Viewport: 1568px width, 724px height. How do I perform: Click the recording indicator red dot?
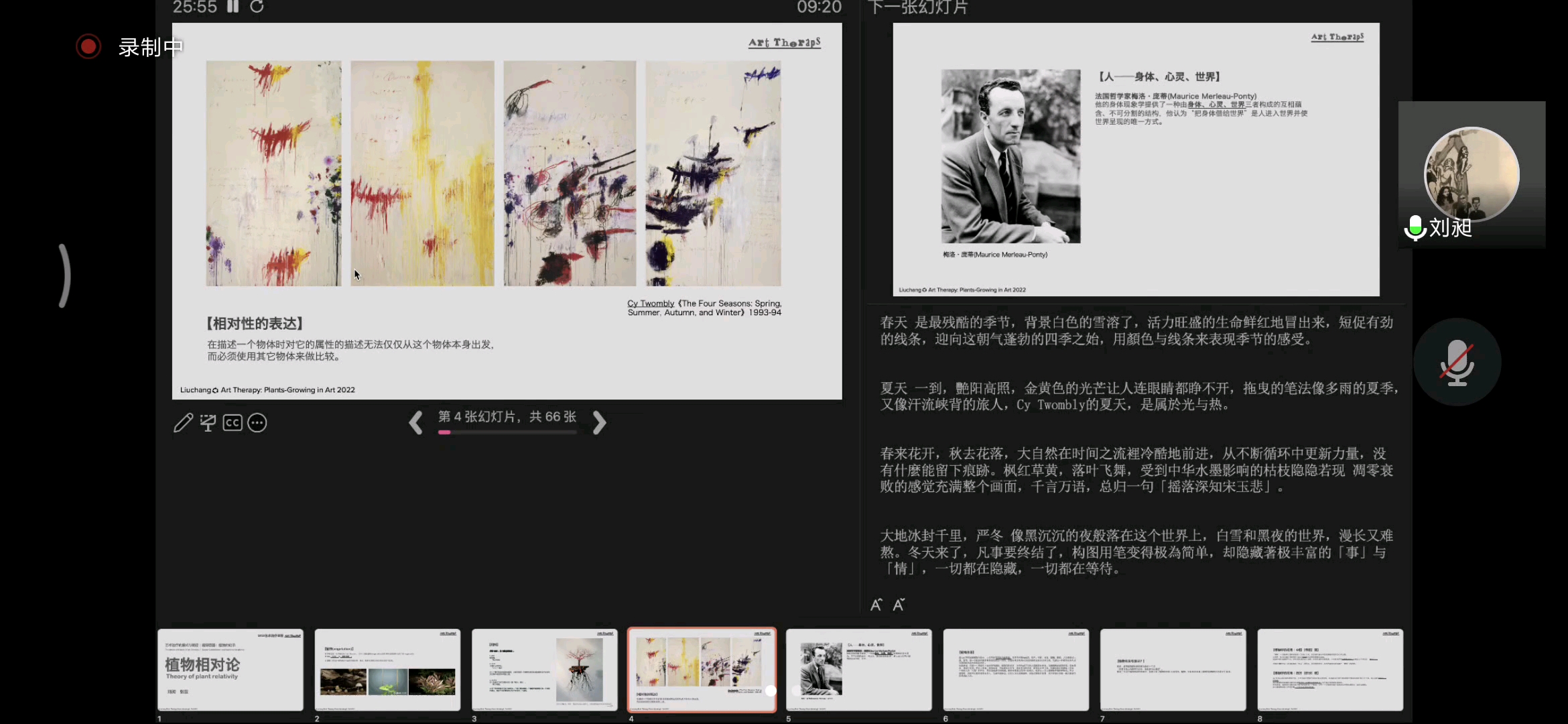tap(88, 46)
